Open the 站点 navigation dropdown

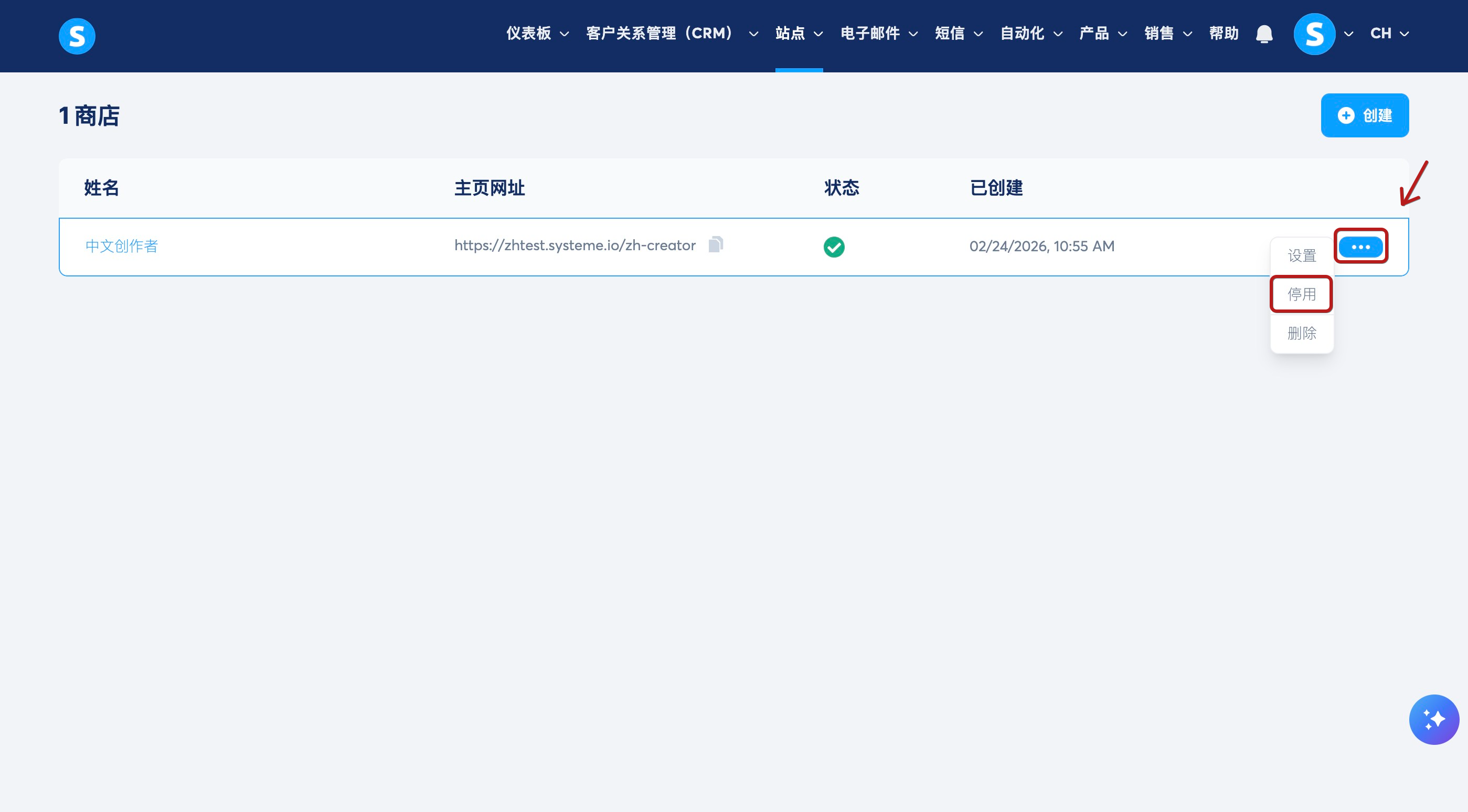(799, 34)
